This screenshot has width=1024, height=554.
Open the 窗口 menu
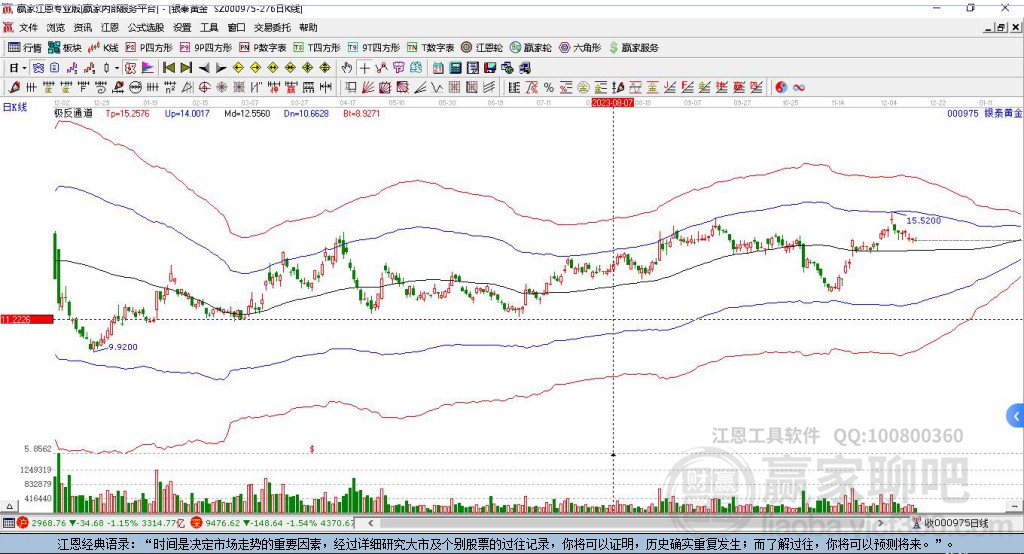(236, 27)
